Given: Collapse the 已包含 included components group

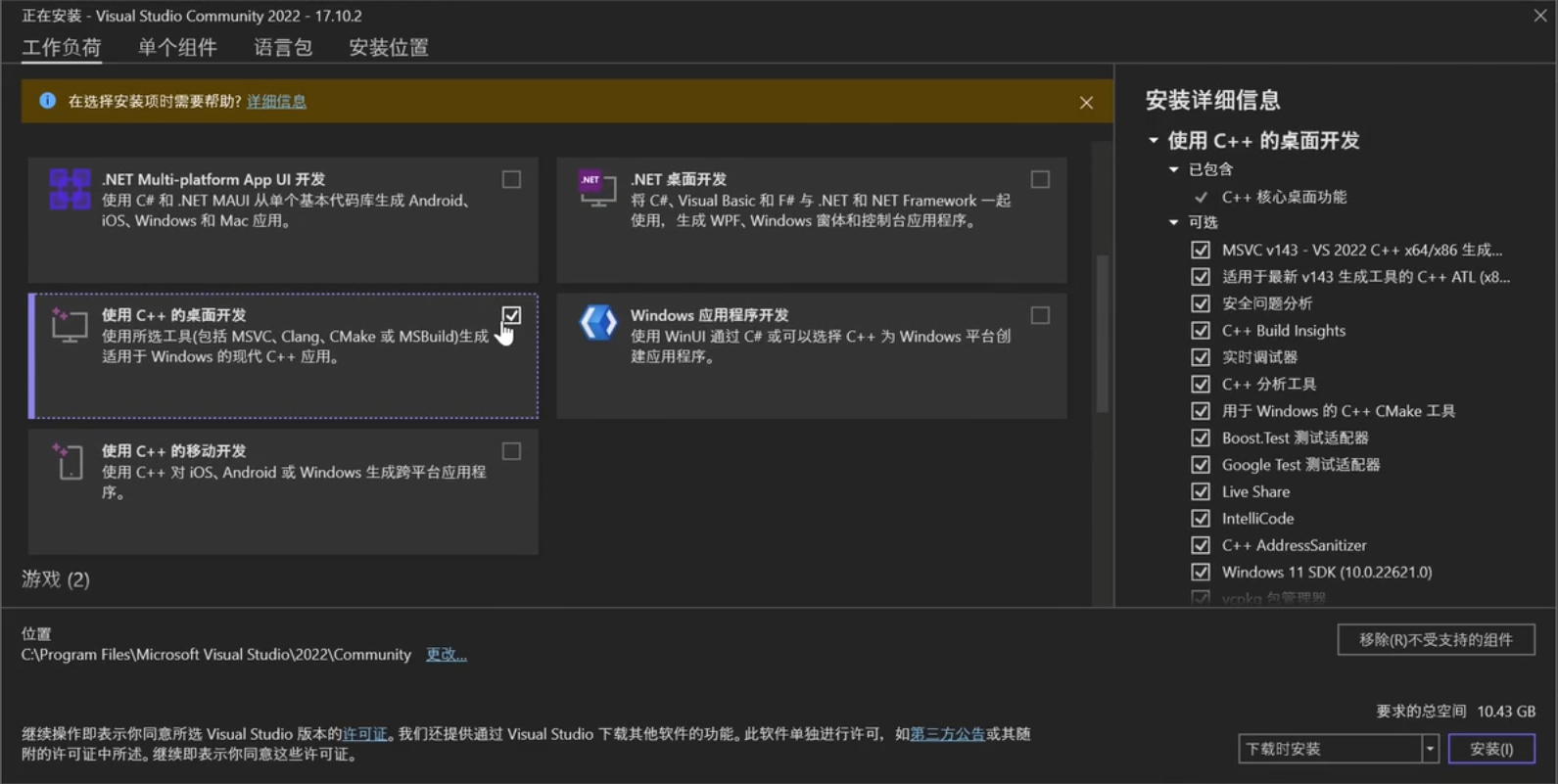Looking at the screenshot, I should (x=1174, y=169).
